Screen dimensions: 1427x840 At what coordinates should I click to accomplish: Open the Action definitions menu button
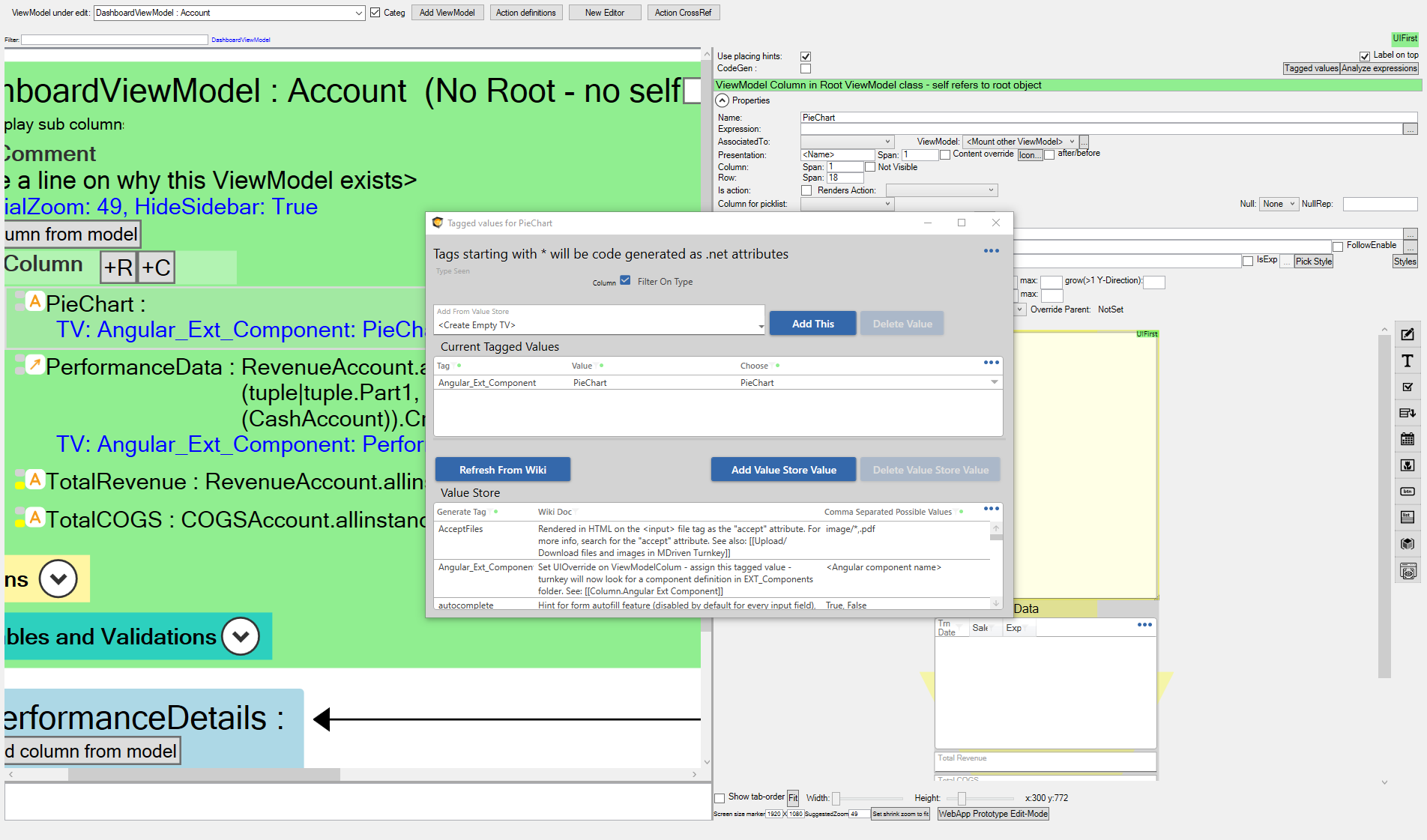click(x=525, y=13)
